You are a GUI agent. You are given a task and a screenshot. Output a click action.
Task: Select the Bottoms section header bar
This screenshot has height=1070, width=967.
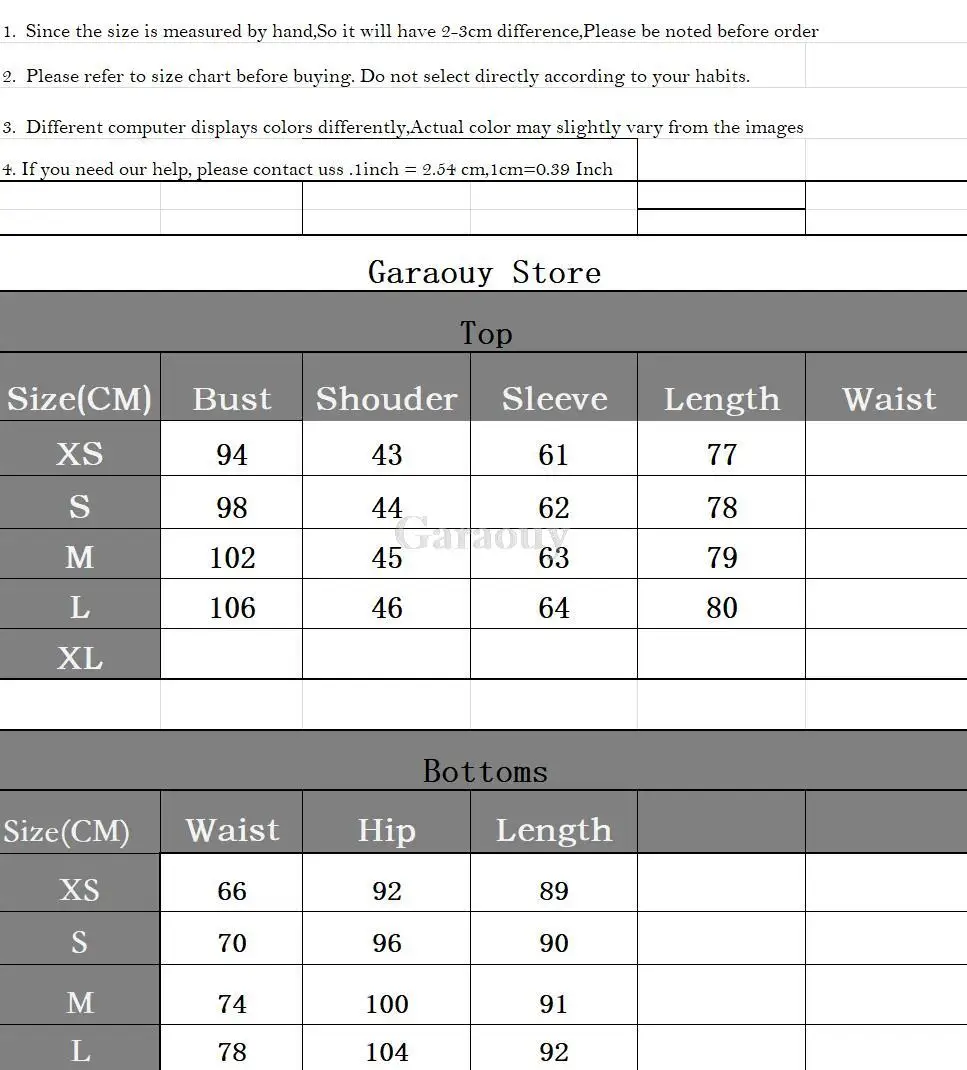coord(484,771)
